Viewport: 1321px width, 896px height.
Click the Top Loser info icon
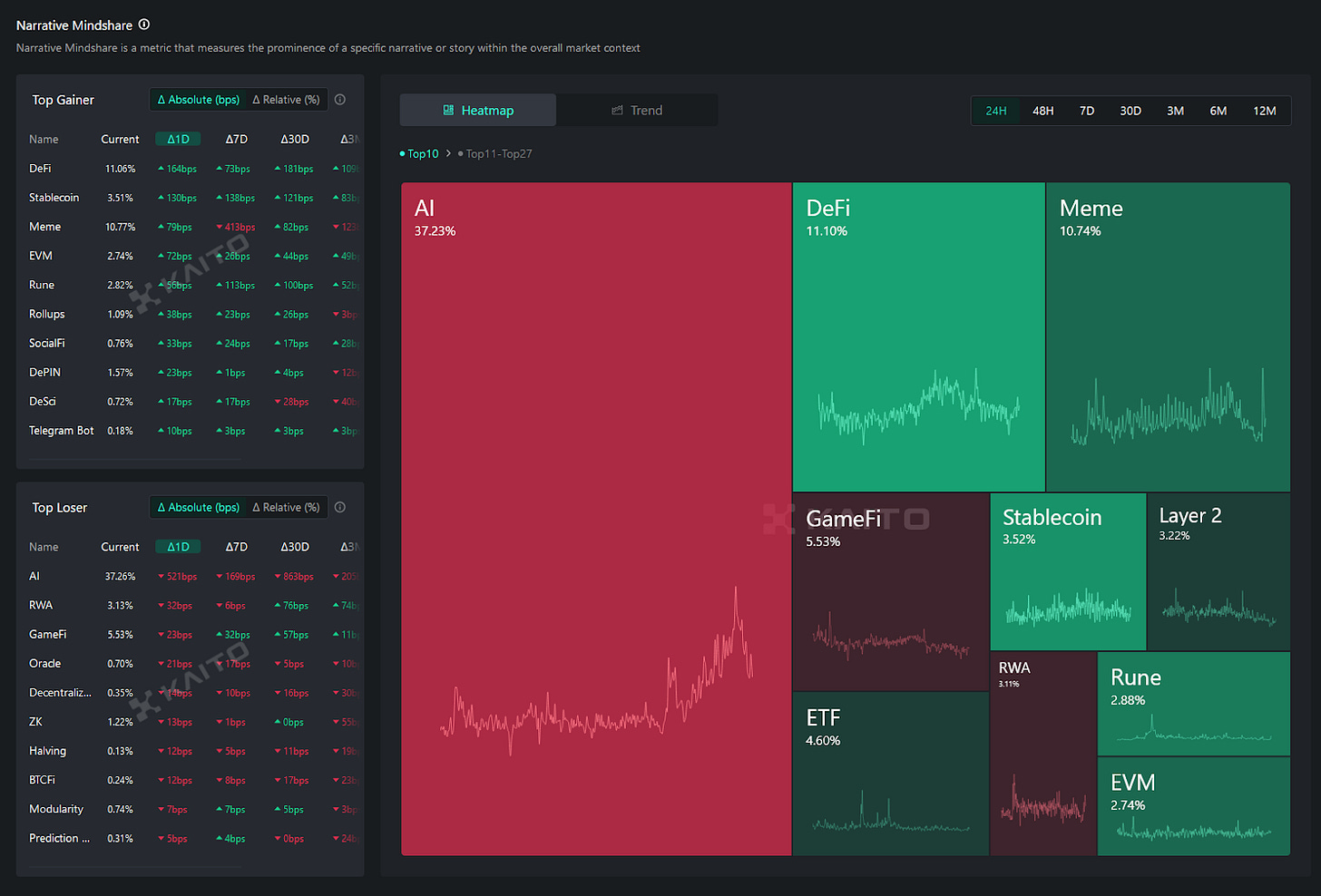[x=340, y=508]
